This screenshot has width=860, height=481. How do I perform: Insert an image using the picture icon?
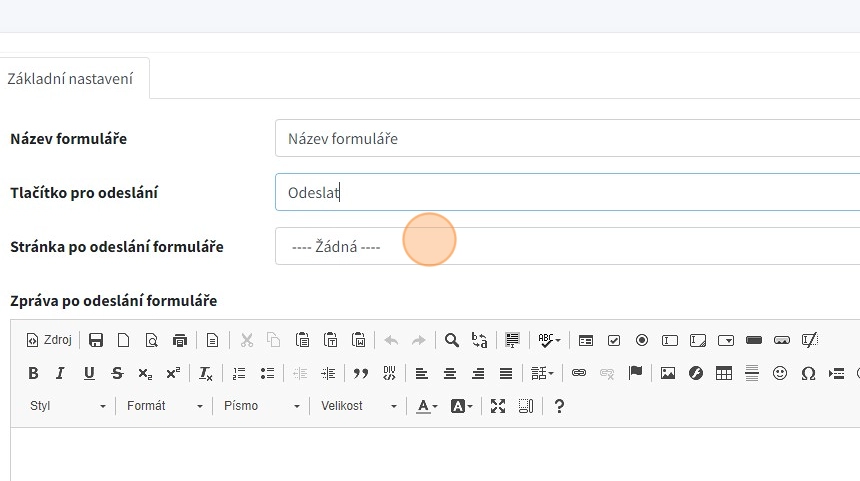[x=668, y=373]
